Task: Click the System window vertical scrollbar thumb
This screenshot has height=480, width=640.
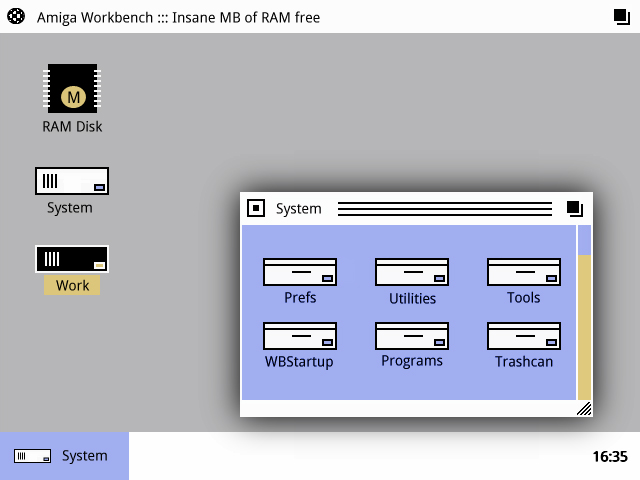Action: [584, 327]
